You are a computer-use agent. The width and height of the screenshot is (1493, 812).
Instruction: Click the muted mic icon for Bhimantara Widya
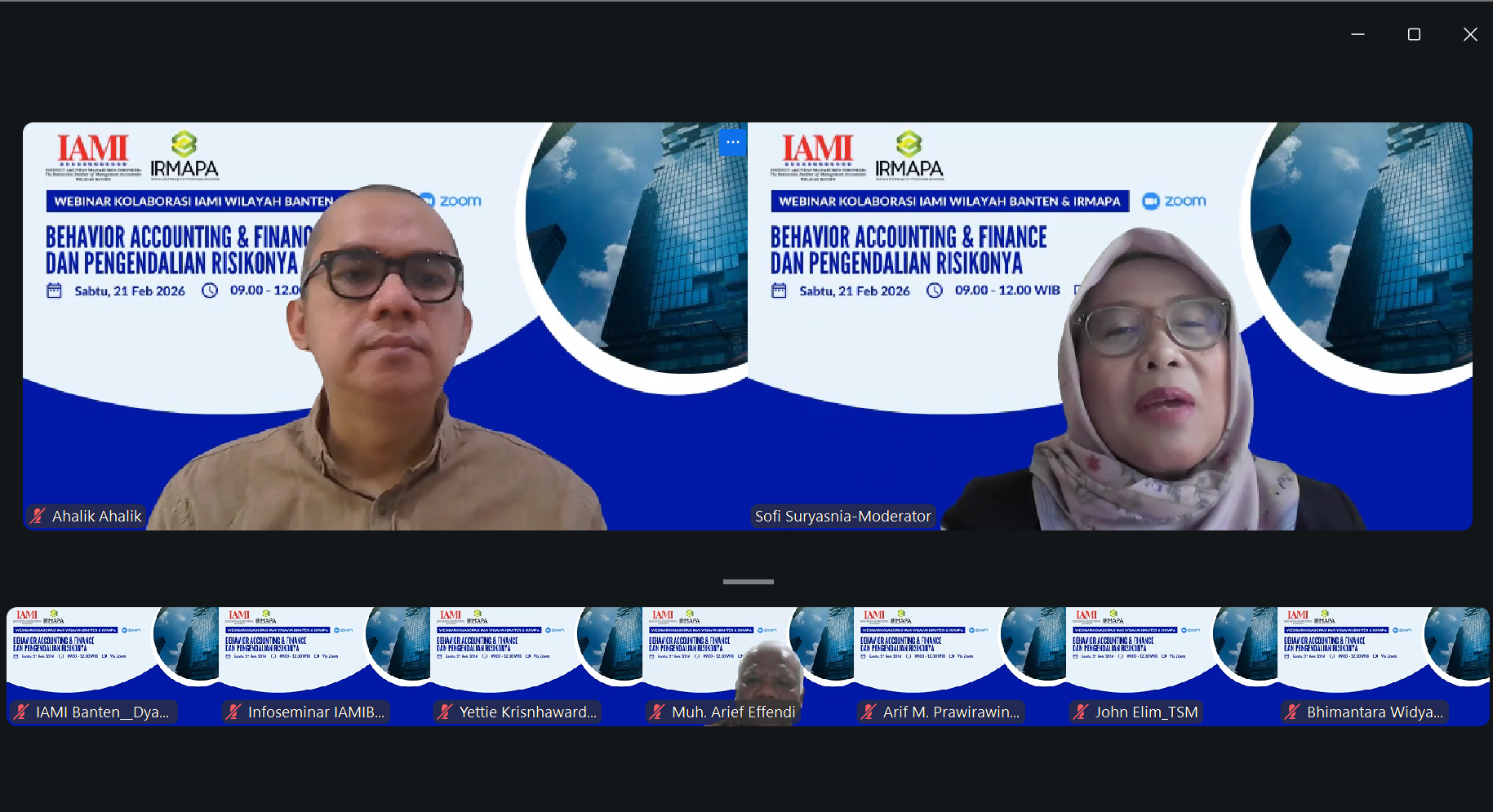click(1292, 712)
